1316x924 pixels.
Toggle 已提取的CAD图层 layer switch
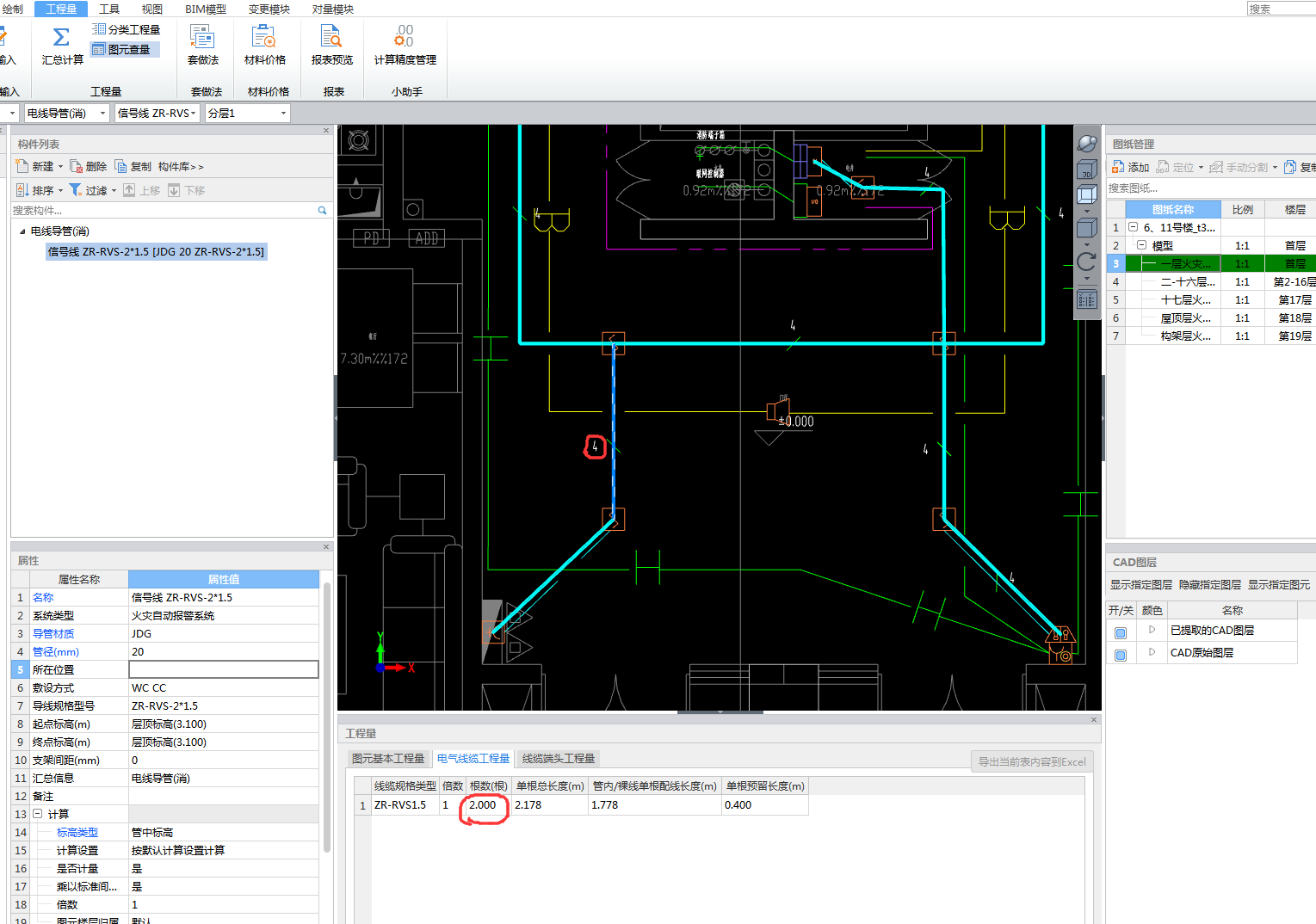[x=1121, y=632]
